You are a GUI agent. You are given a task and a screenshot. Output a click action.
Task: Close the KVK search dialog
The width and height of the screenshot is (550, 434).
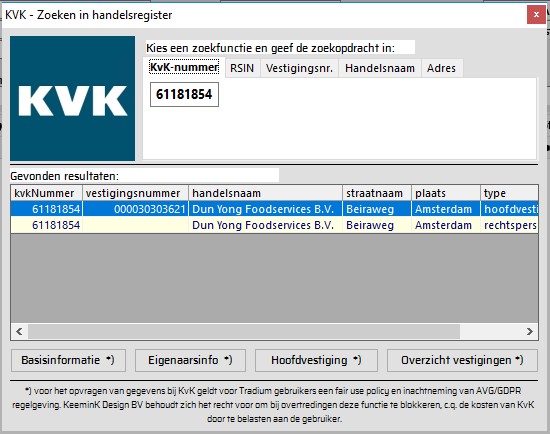536,15
